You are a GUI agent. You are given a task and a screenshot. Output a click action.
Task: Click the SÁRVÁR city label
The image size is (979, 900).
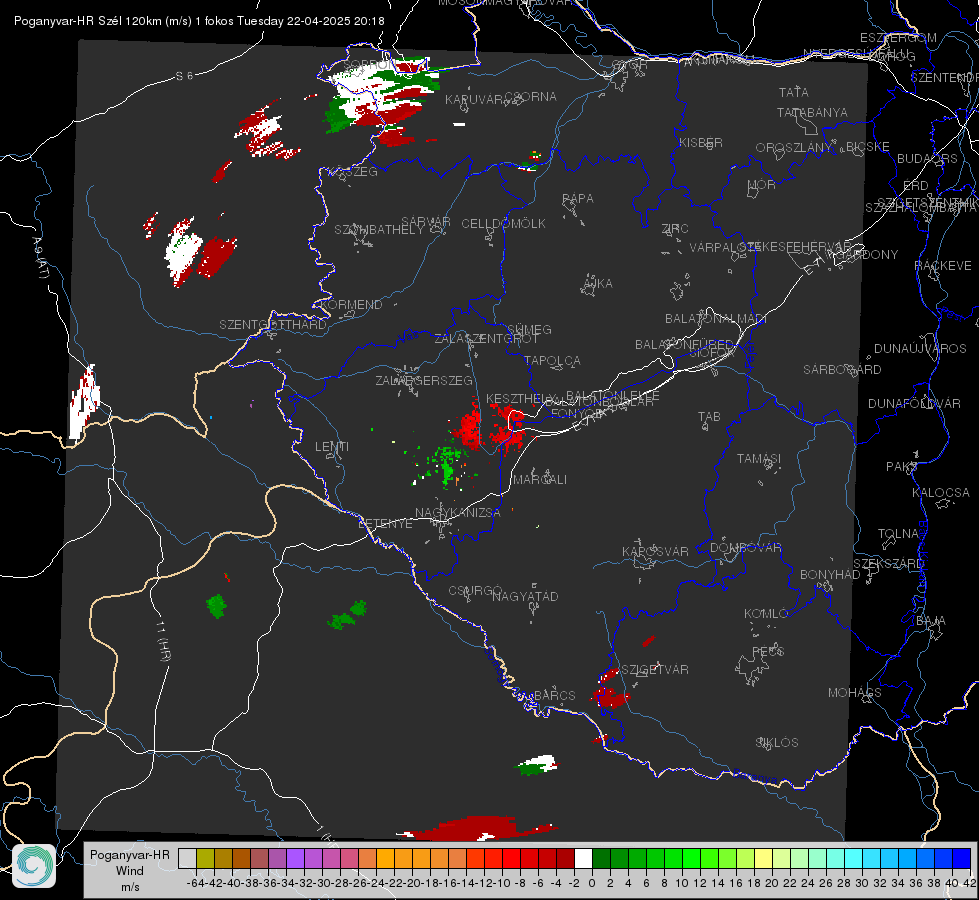[x=426, y=221]
